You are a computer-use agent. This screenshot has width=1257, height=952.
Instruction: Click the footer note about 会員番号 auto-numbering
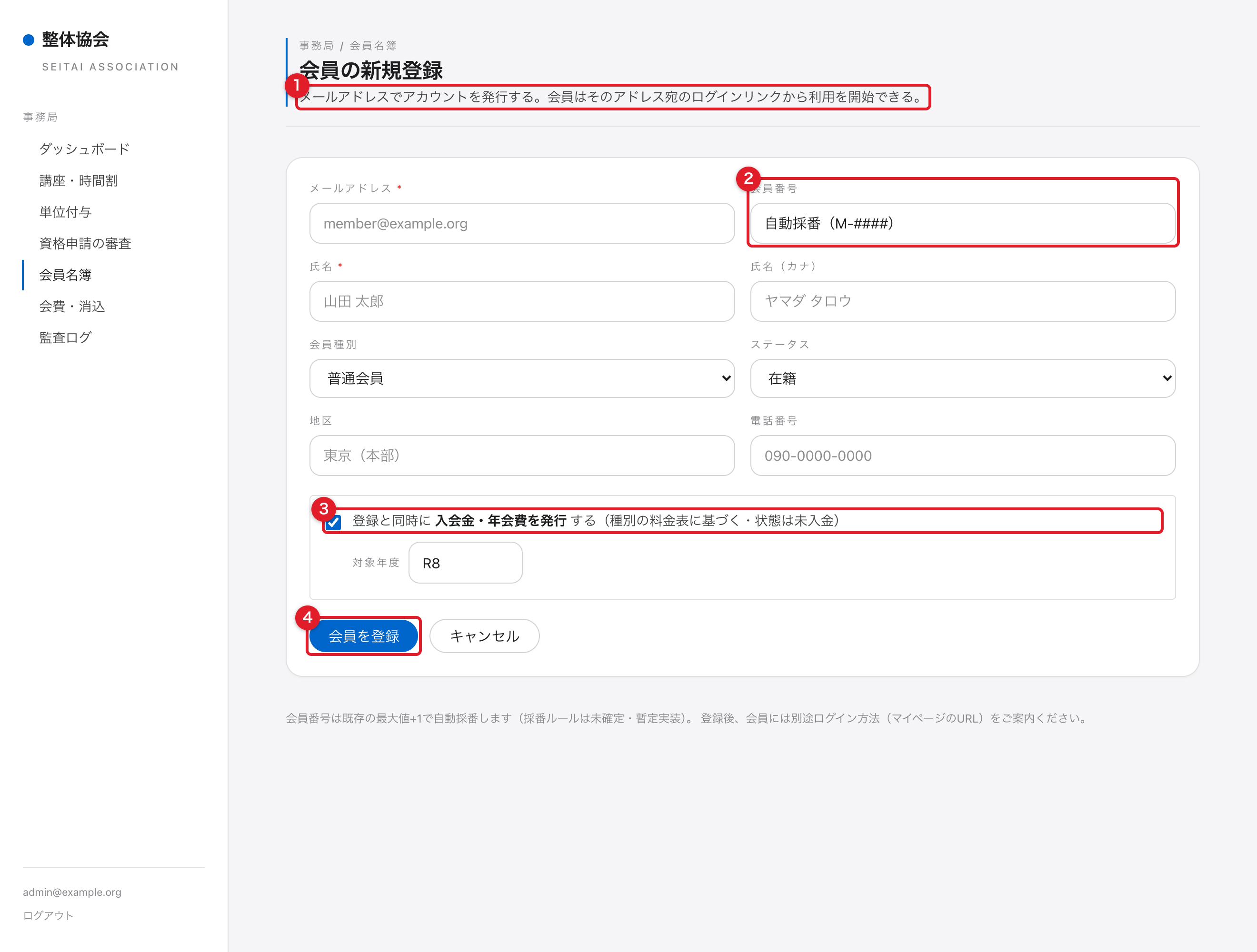(x=688, y=718)
